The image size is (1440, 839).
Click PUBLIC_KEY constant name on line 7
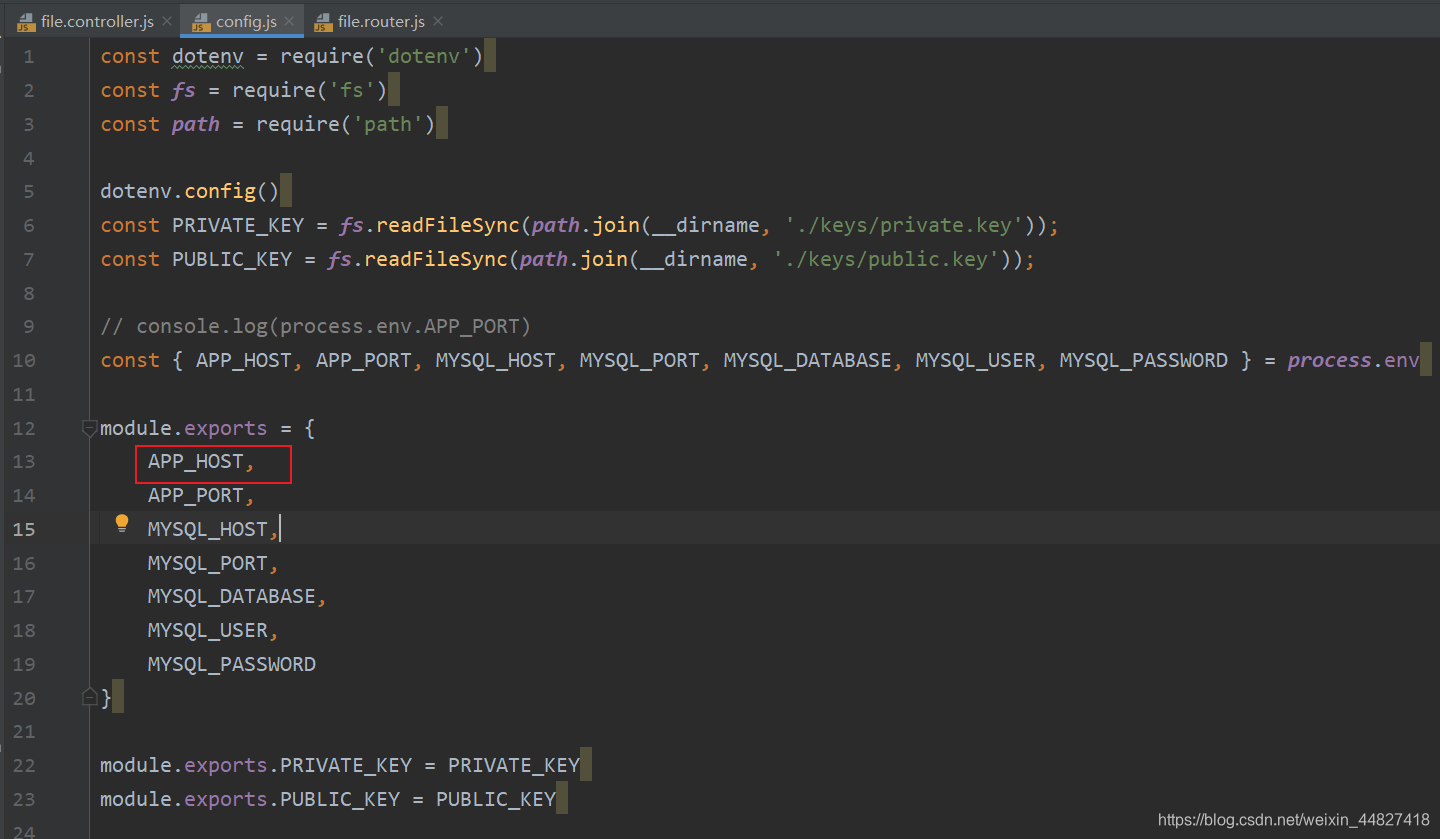point(232,260)
